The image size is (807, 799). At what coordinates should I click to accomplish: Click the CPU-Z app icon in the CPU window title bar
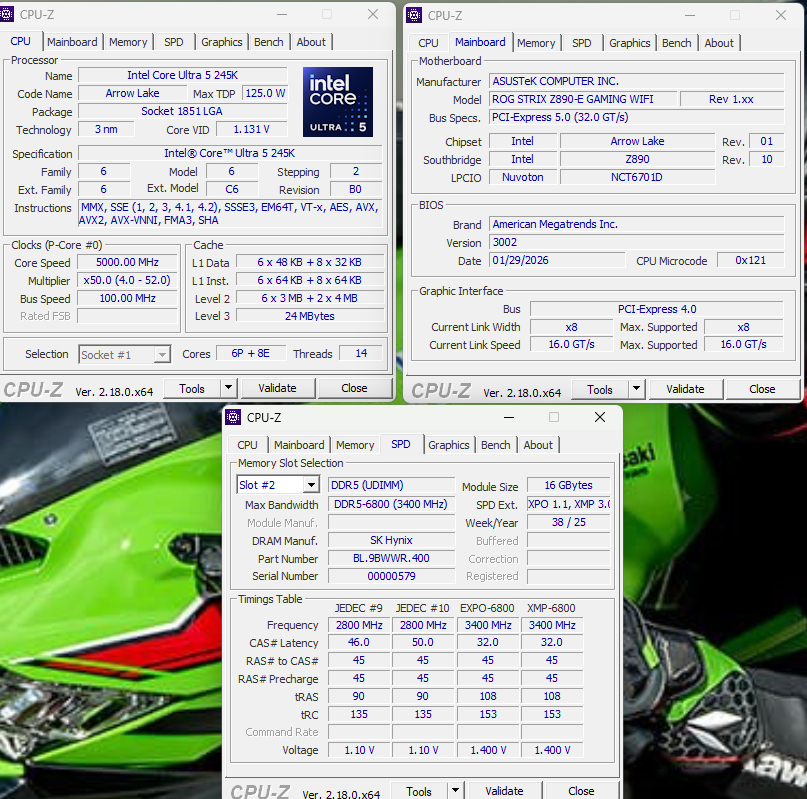[x=9, y=14]
